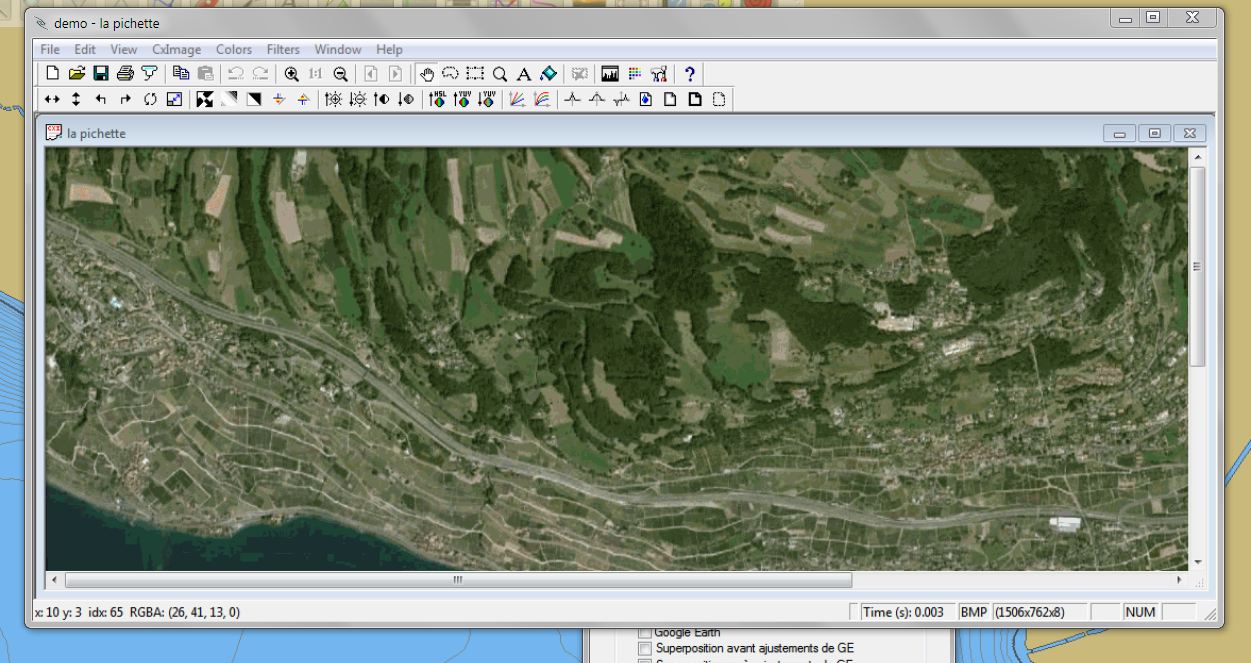1251x663 pixels.
Task: Click the down arrow of vertical scrollbar
Action: click(1198, 563)
